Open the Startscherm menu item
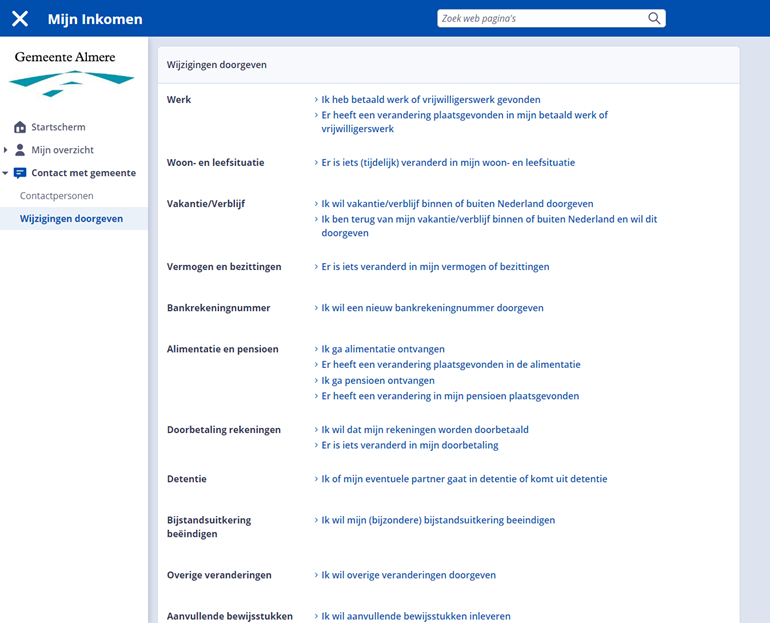770x623 pixels. coord(58,127)
